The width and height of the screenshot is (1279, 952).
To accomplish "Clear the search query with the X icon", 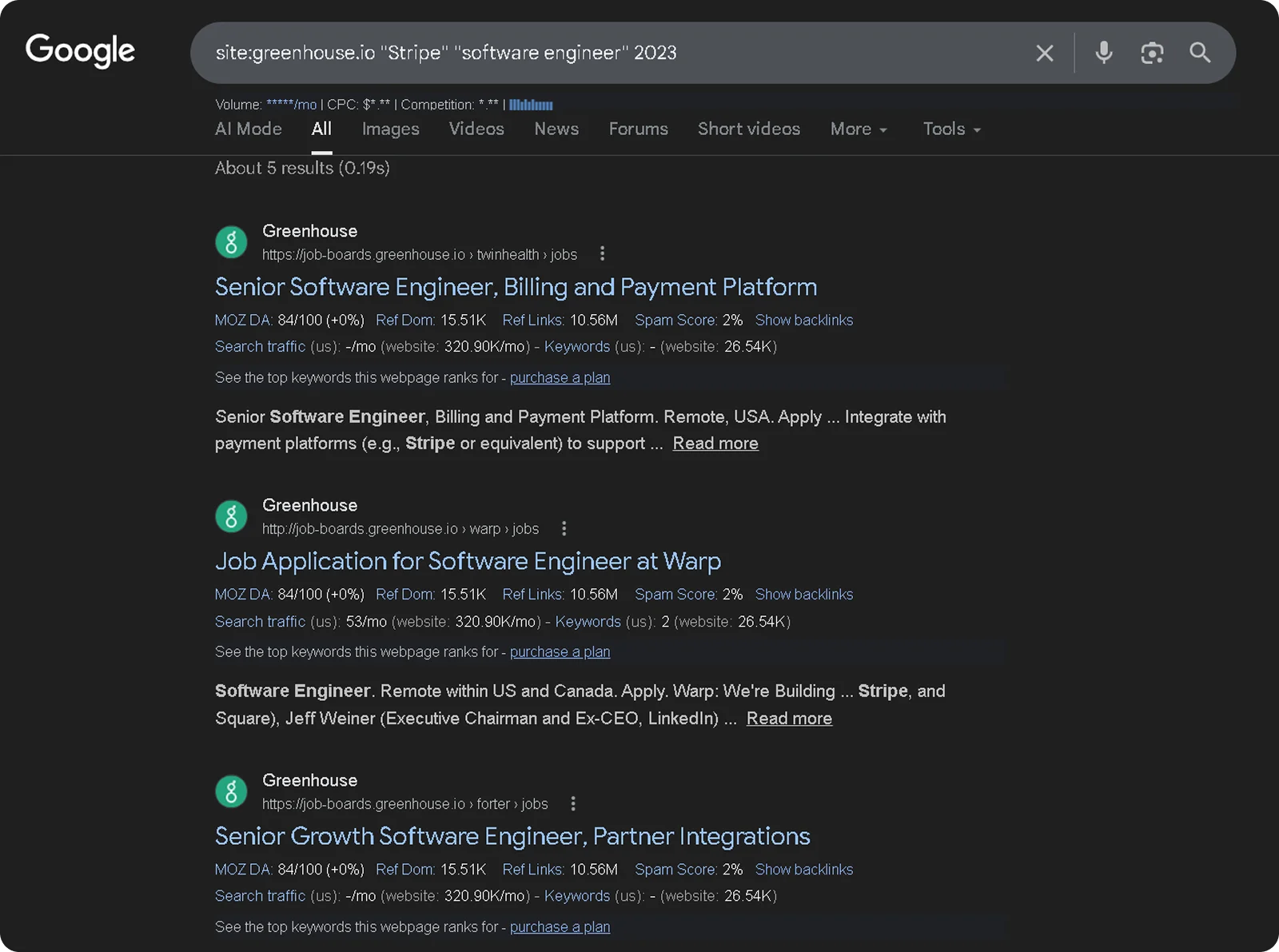I will pyautogui.click(x=1045, y=53).
